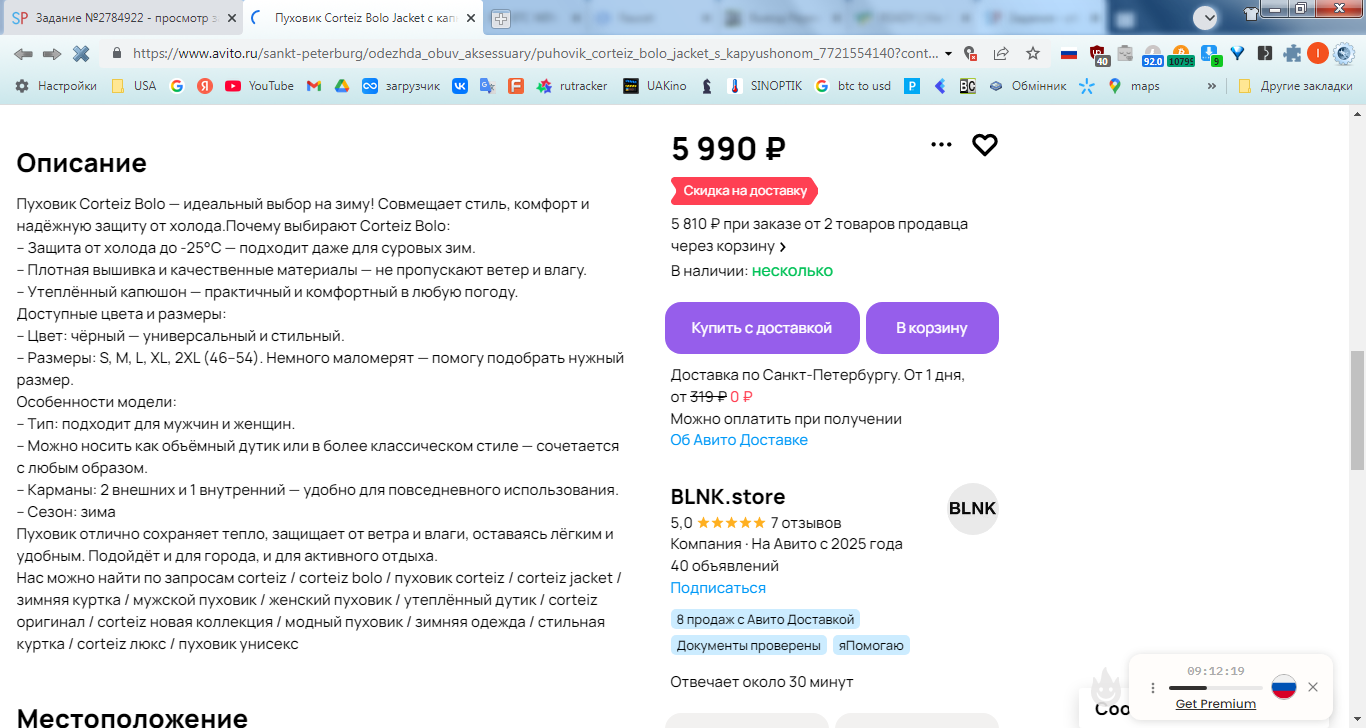
Task: Stop loading the page with X button
Action: 81,54
